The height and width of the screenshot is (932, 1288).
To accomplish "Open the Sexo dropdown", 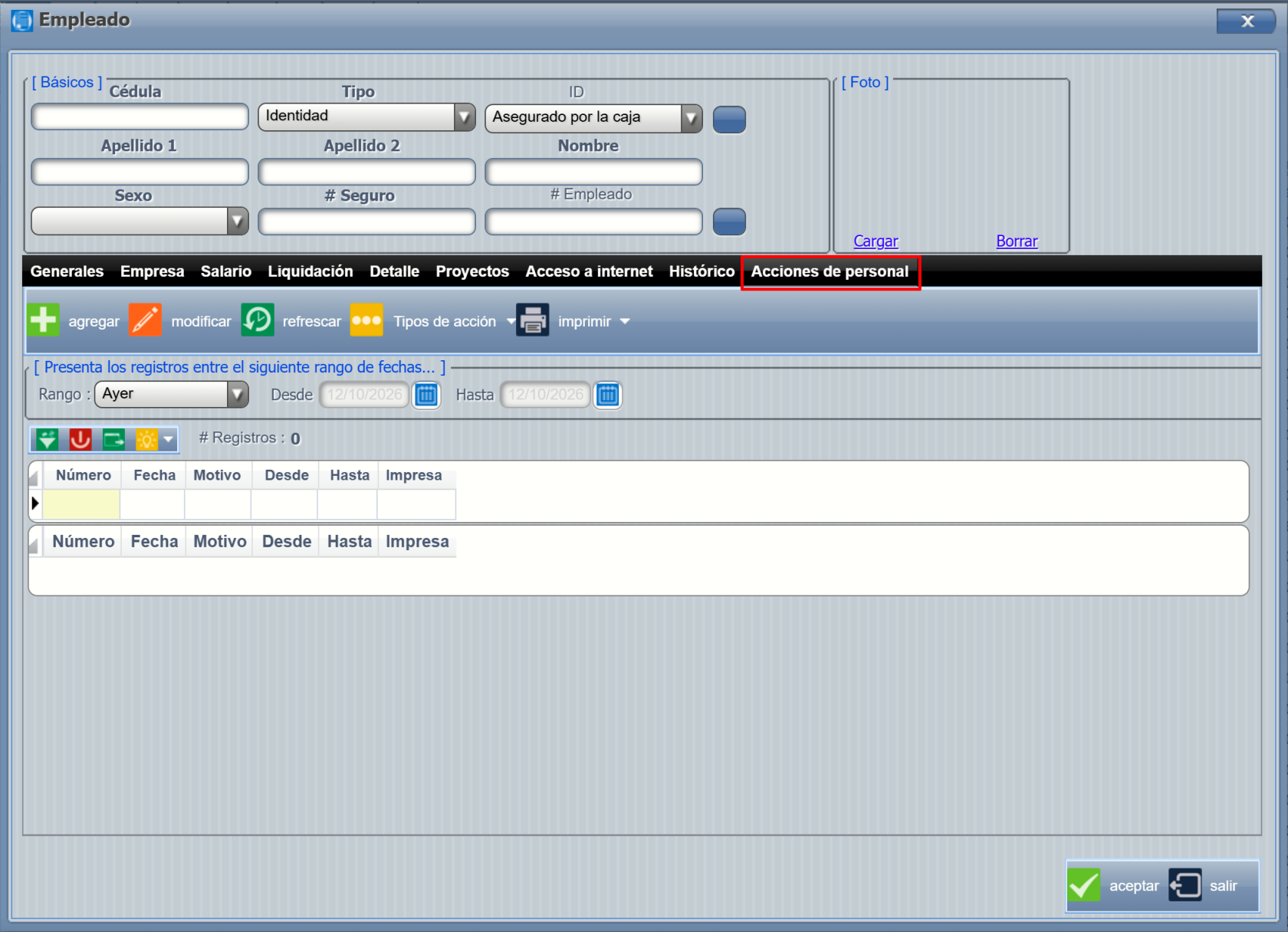I will coord(238,222).
